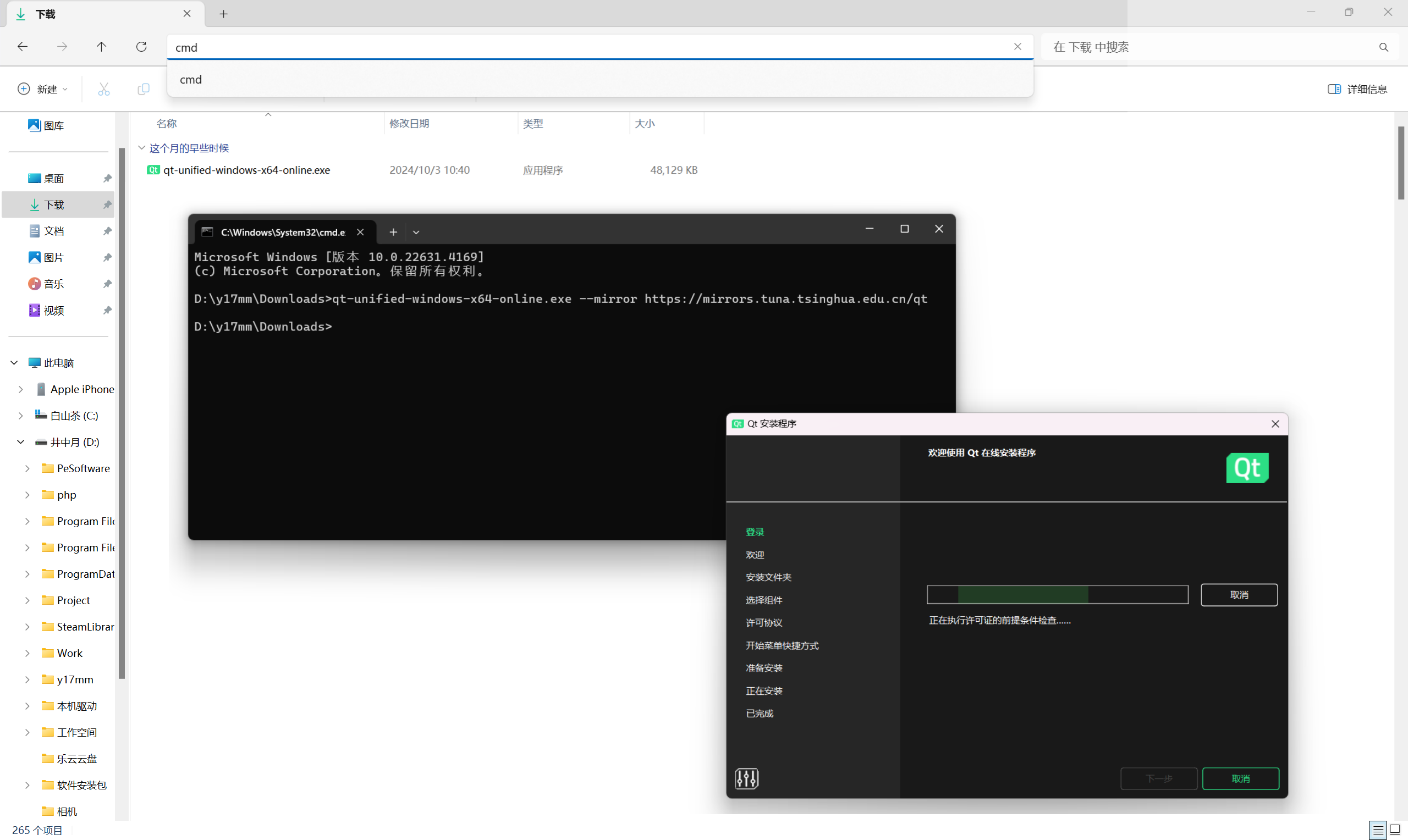This screenshot has width=1408, height=840.
Task: Click the Copy icon in toolbar
Action: [143, 89]
